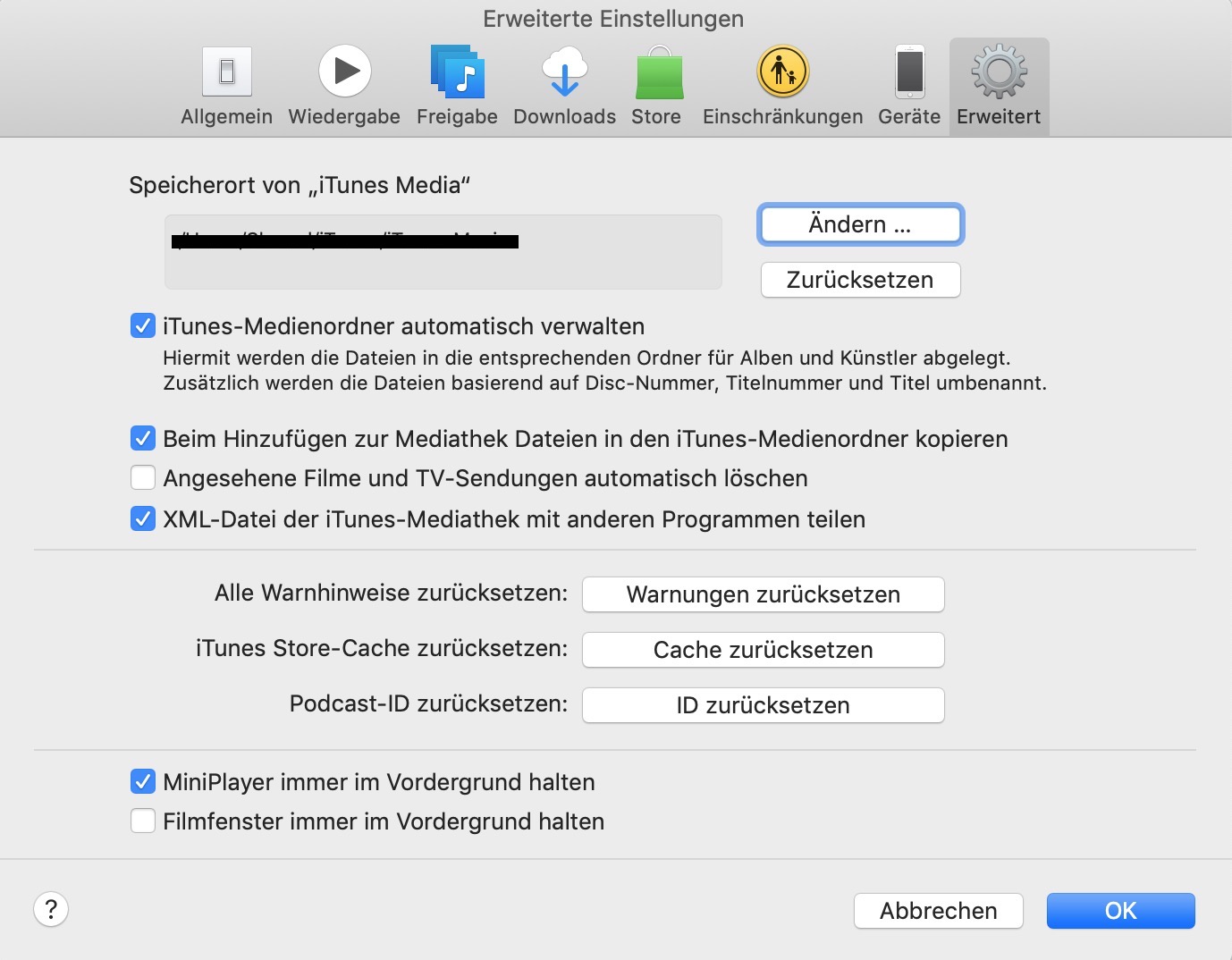The width and height of the screenshot is (1232, 960).
Task: Enable Filmfenster immer im Vordergrund halten
Action: pos(143,821)
